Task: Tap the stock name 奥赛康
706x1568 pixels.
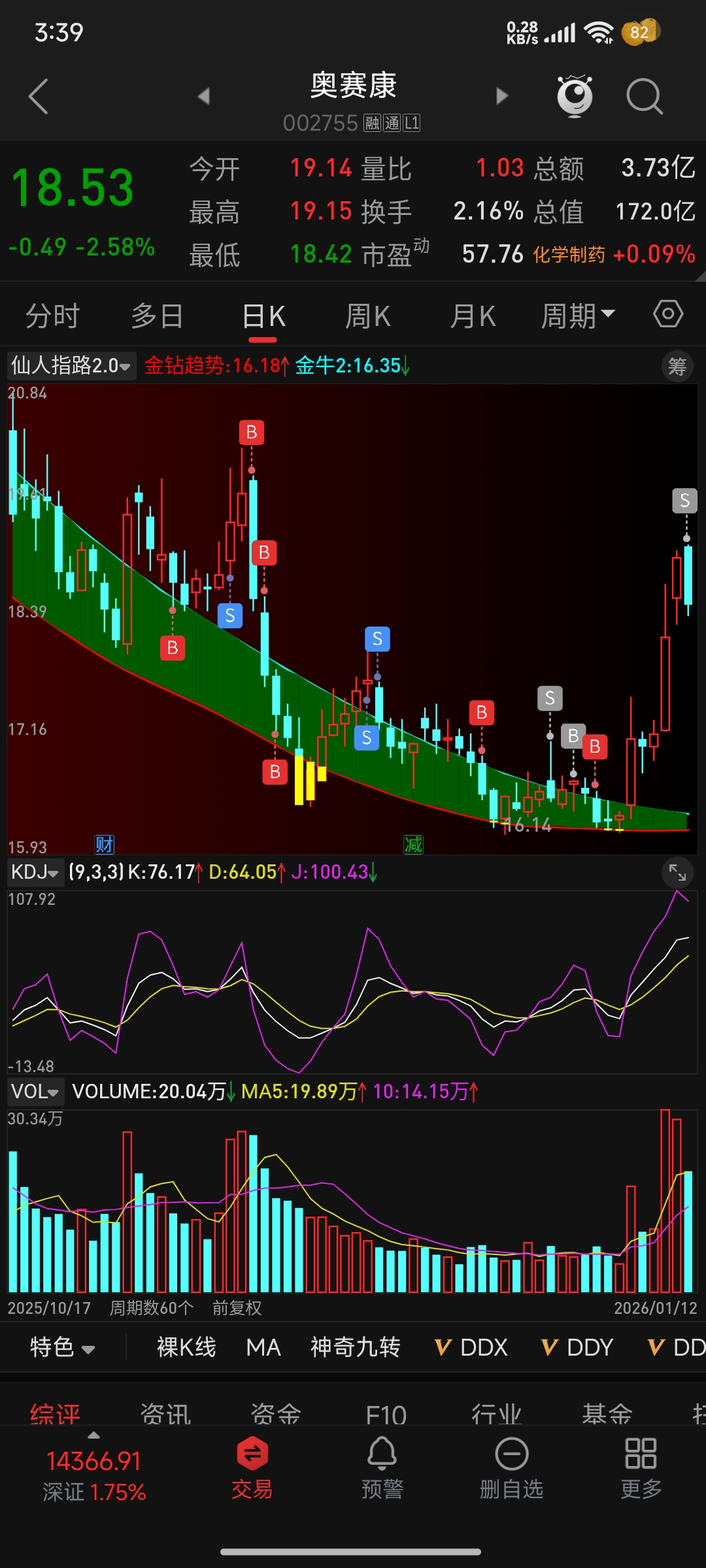Action: [x=353, y=86]
